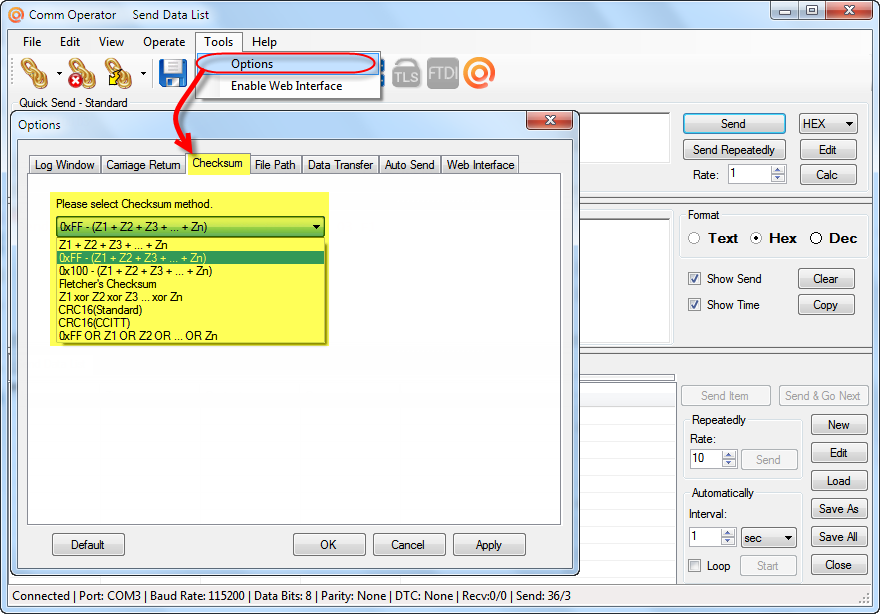Open the File menu

point(32,42)
